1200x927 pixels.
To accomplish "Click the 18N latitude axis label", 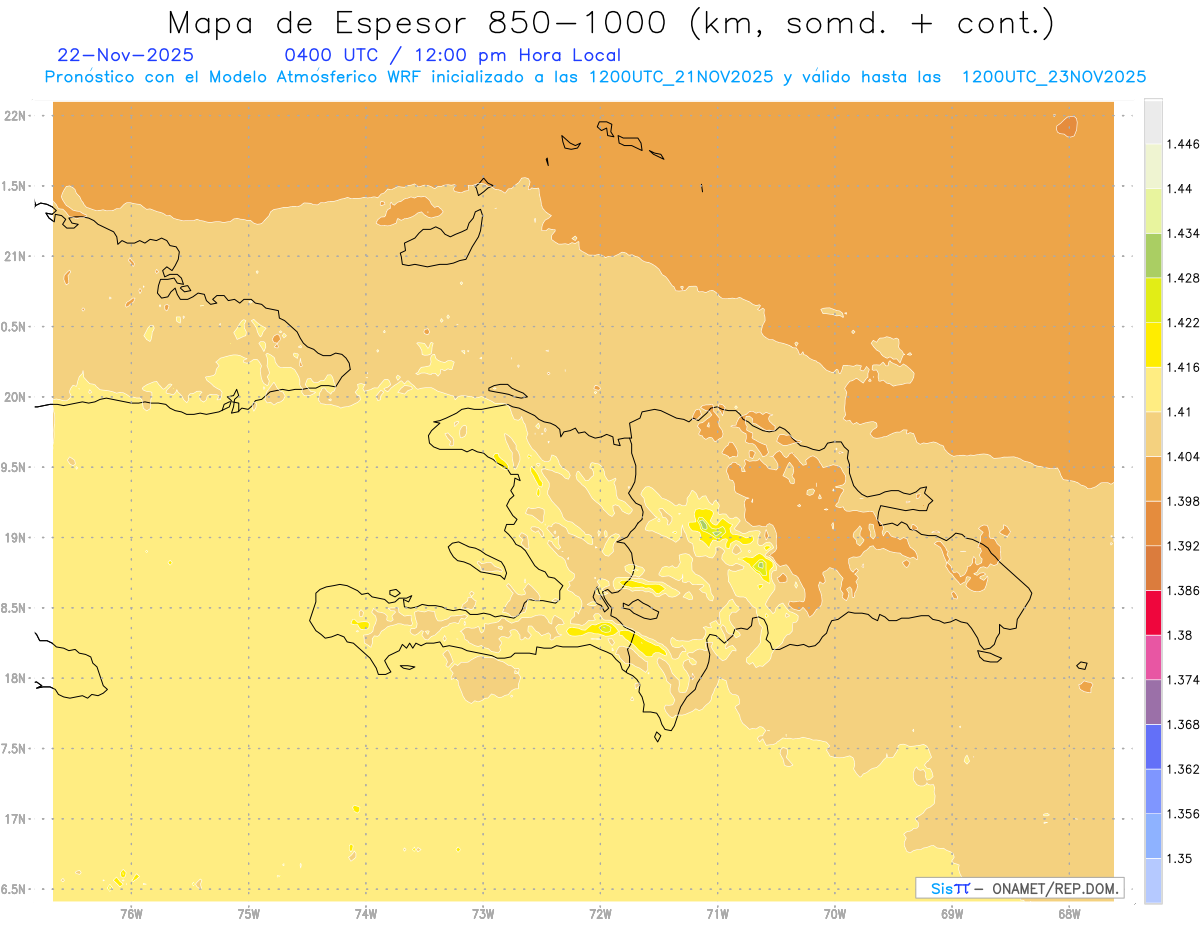I will tap(14, 678).
